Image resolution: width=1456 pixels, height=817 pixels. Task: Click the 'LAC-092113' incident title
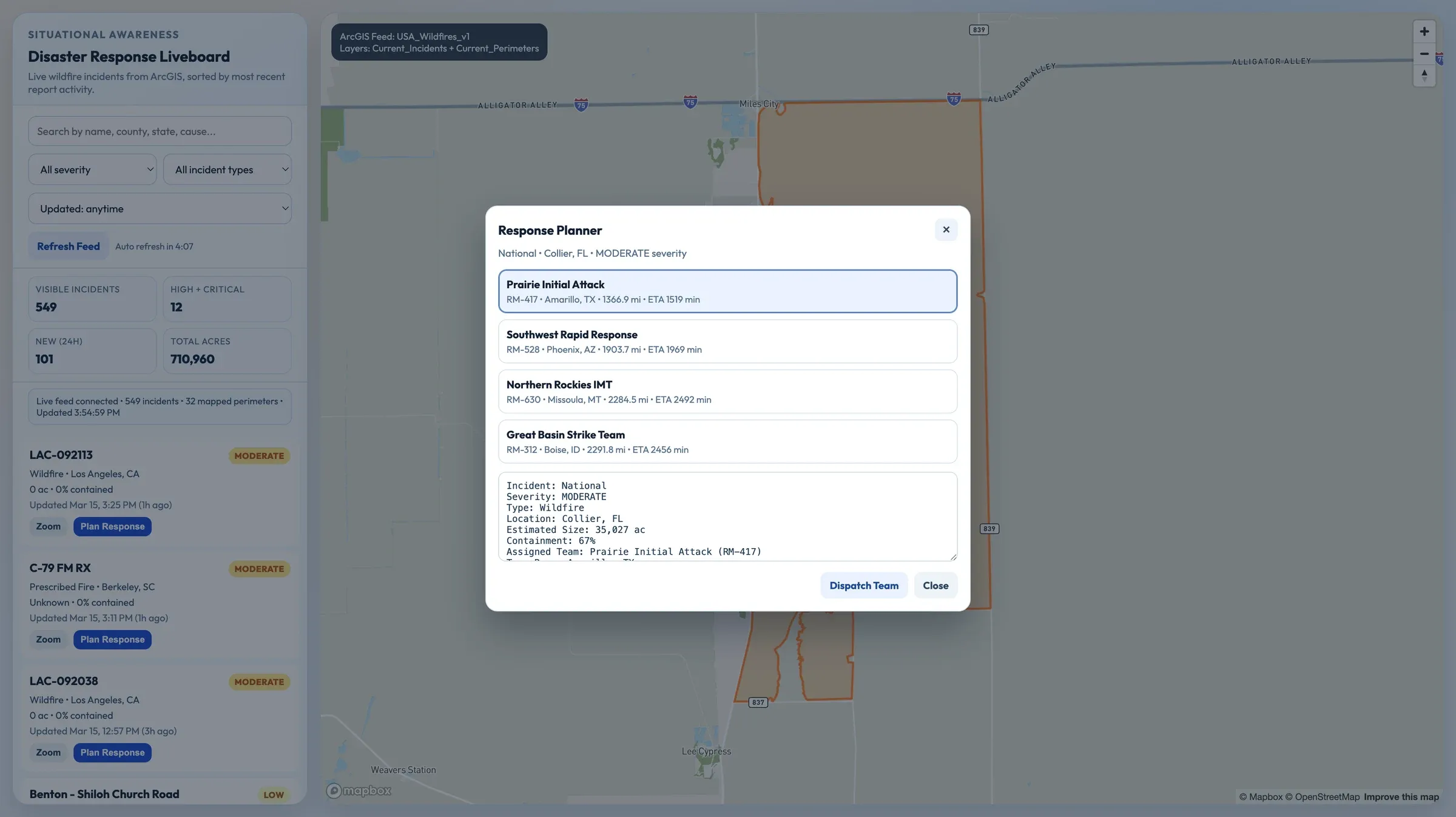click(x=61, y=455)
